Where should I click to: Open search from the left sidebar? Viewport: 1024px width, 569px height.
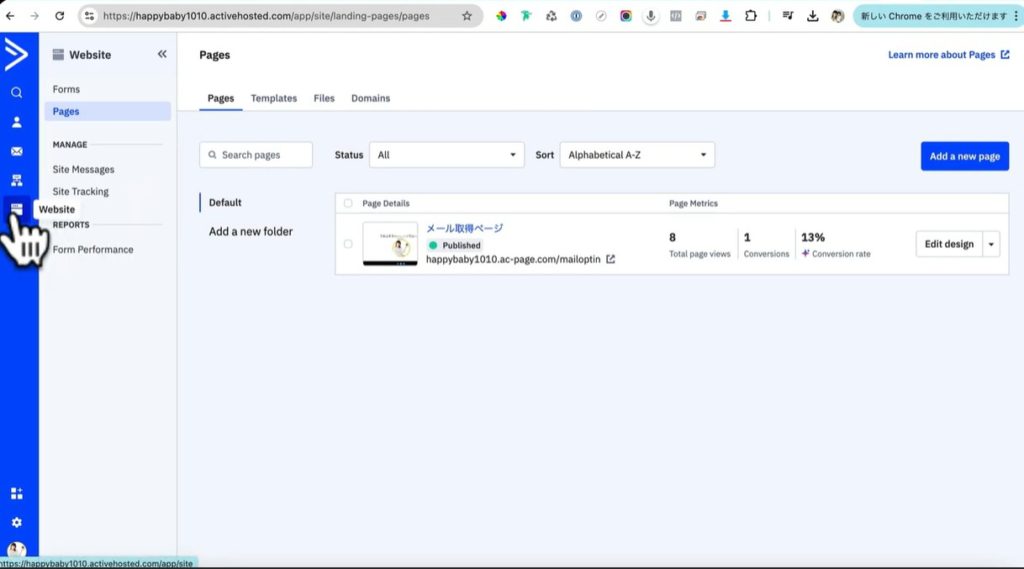16,93
